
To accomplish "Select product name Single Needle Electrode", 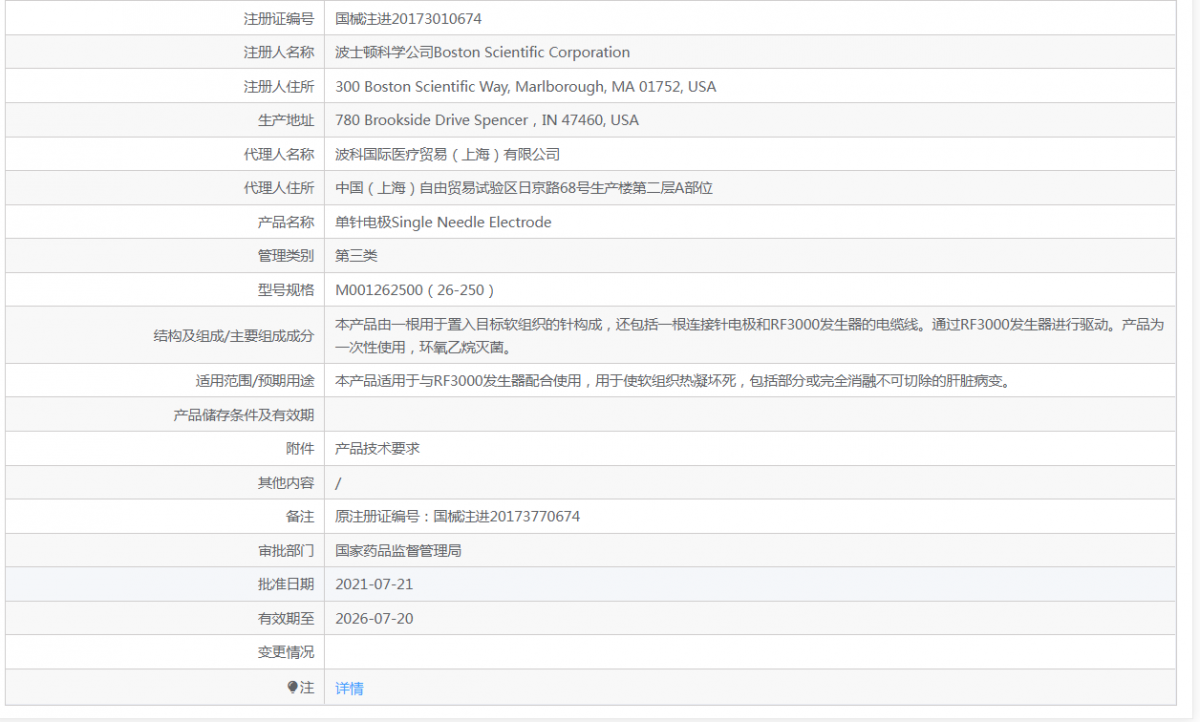I will coord(471,222).
